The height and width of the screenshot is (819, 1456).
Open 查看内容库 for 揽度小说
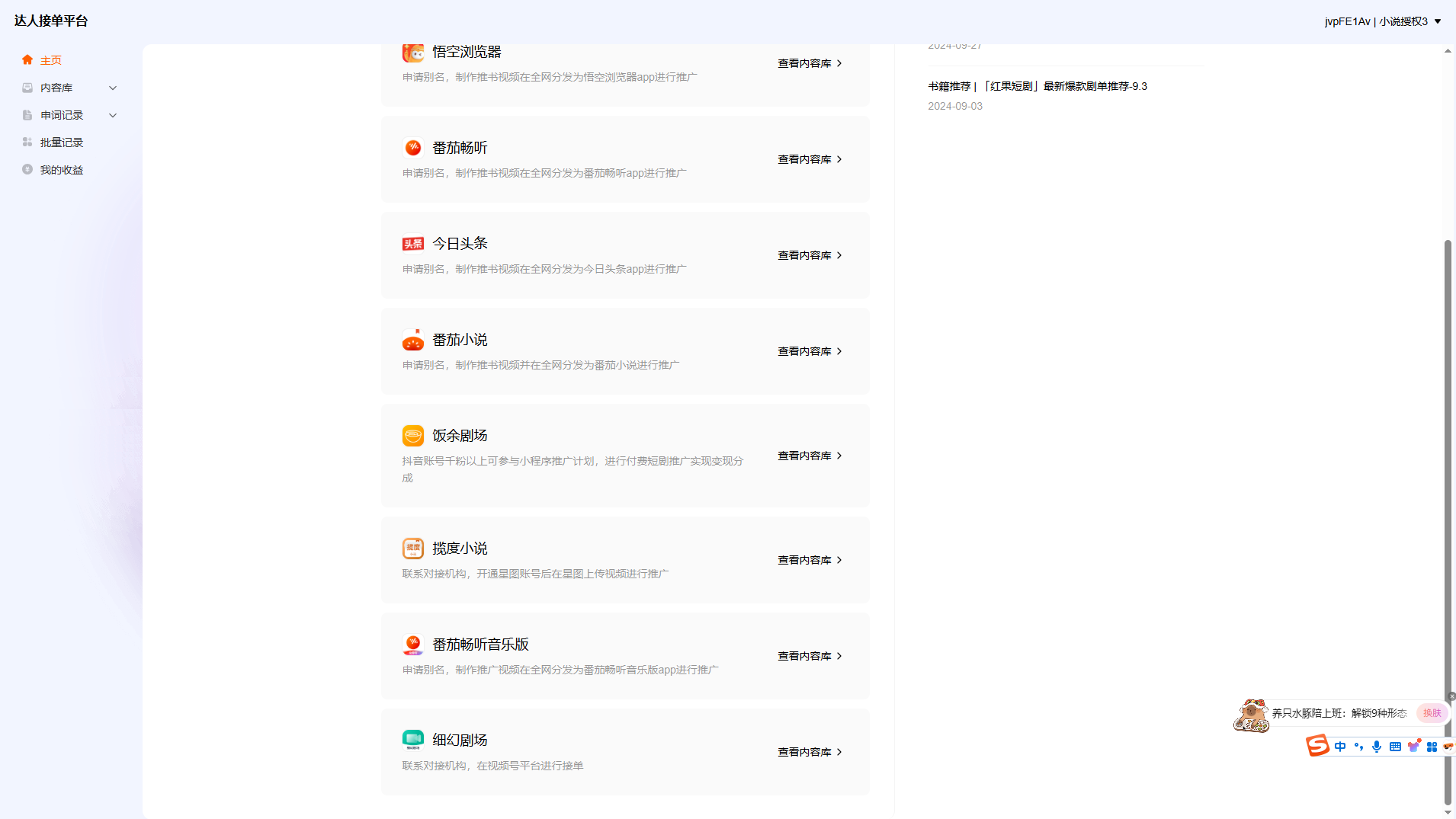pos(810,560)
